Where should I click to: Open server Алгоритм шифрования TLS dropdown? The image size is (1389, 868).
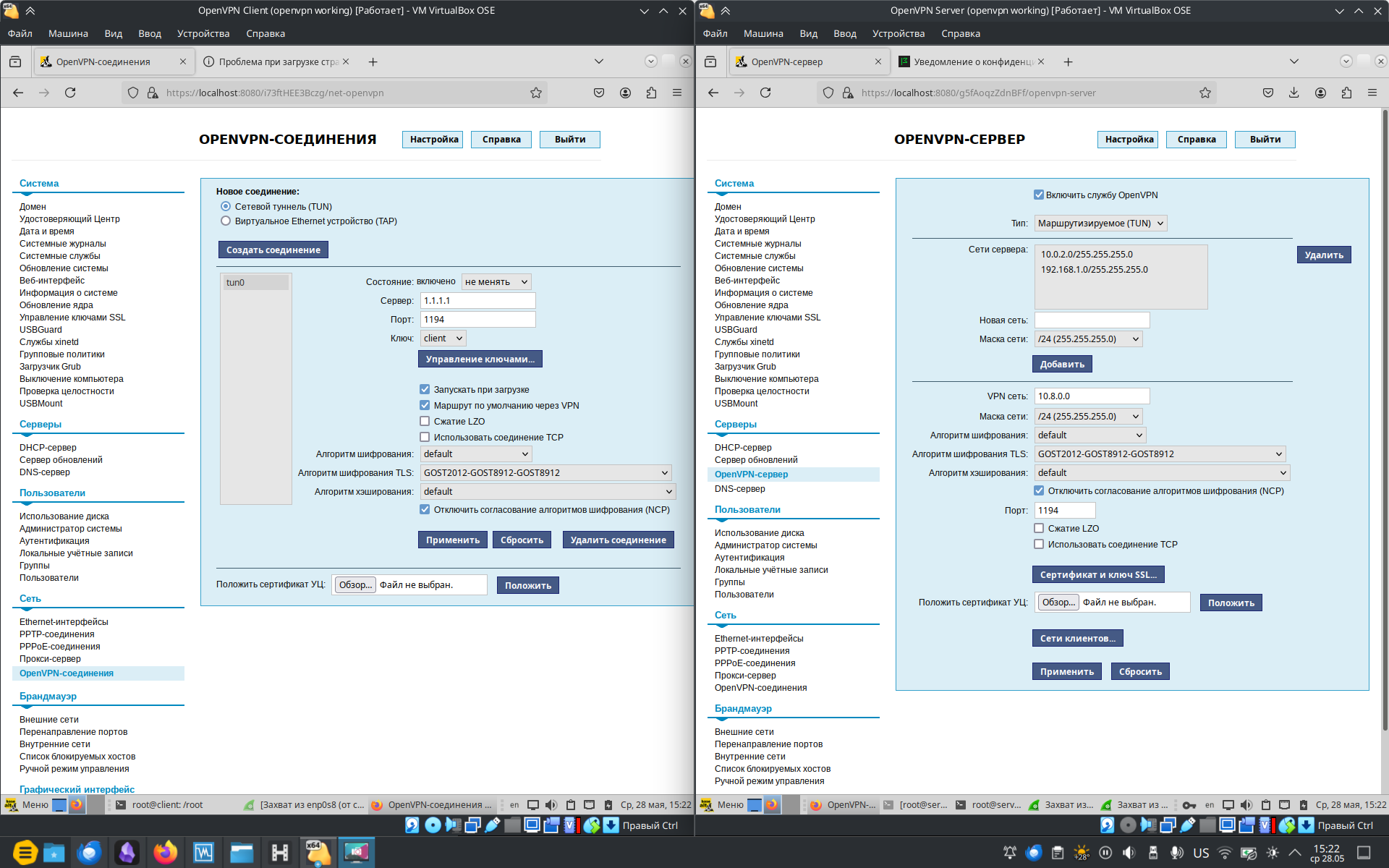pos(1160,454)
